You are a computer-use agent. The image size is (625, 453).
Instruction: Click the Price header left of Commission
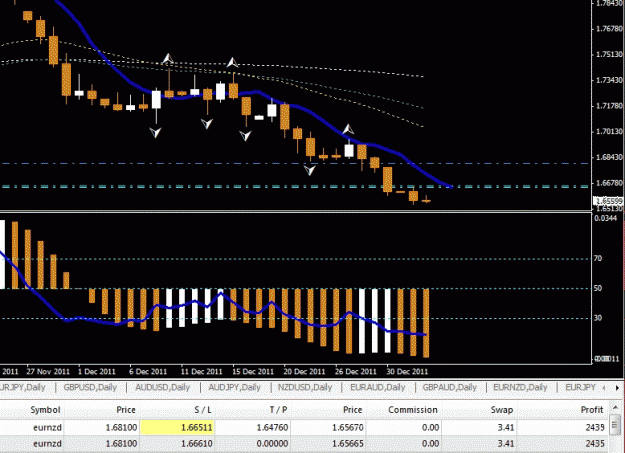tap(353, 410)
